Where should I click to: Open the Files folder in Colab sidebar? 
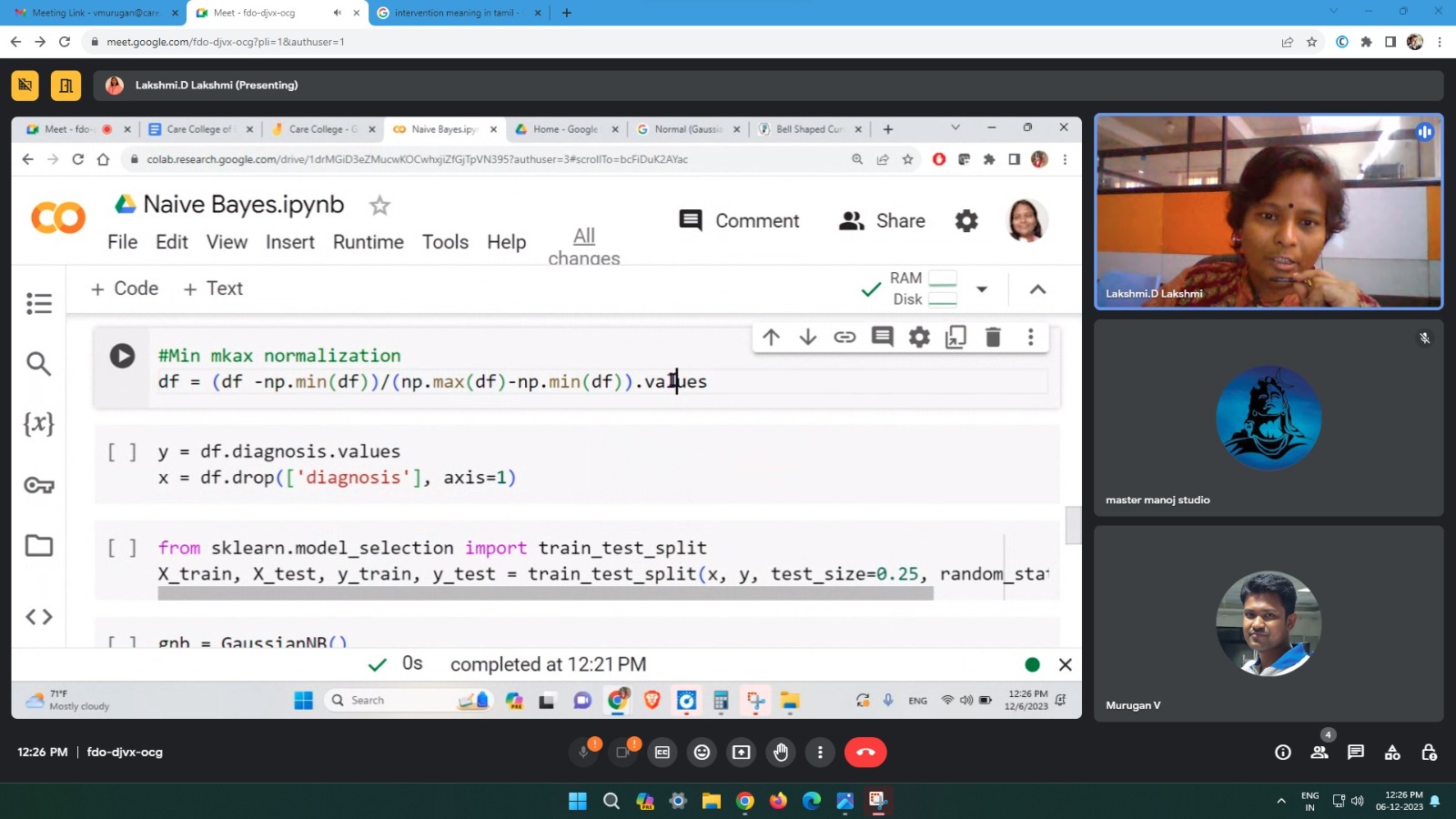(x=39, y=546)
